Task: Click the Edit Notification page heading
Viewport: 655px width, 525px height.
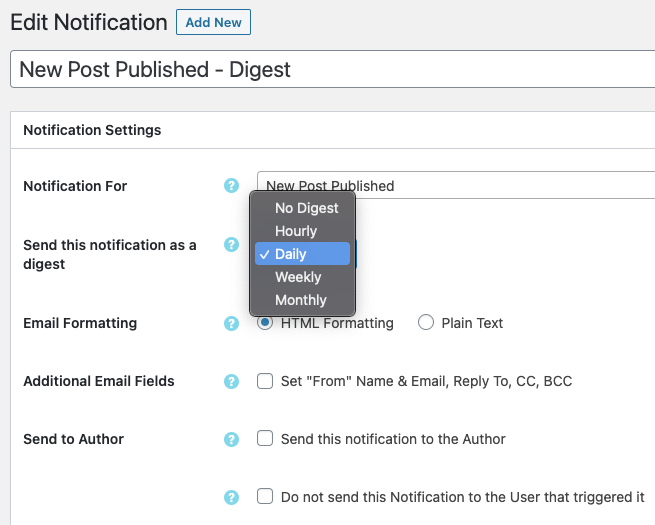Action: (x=89, y=22)
